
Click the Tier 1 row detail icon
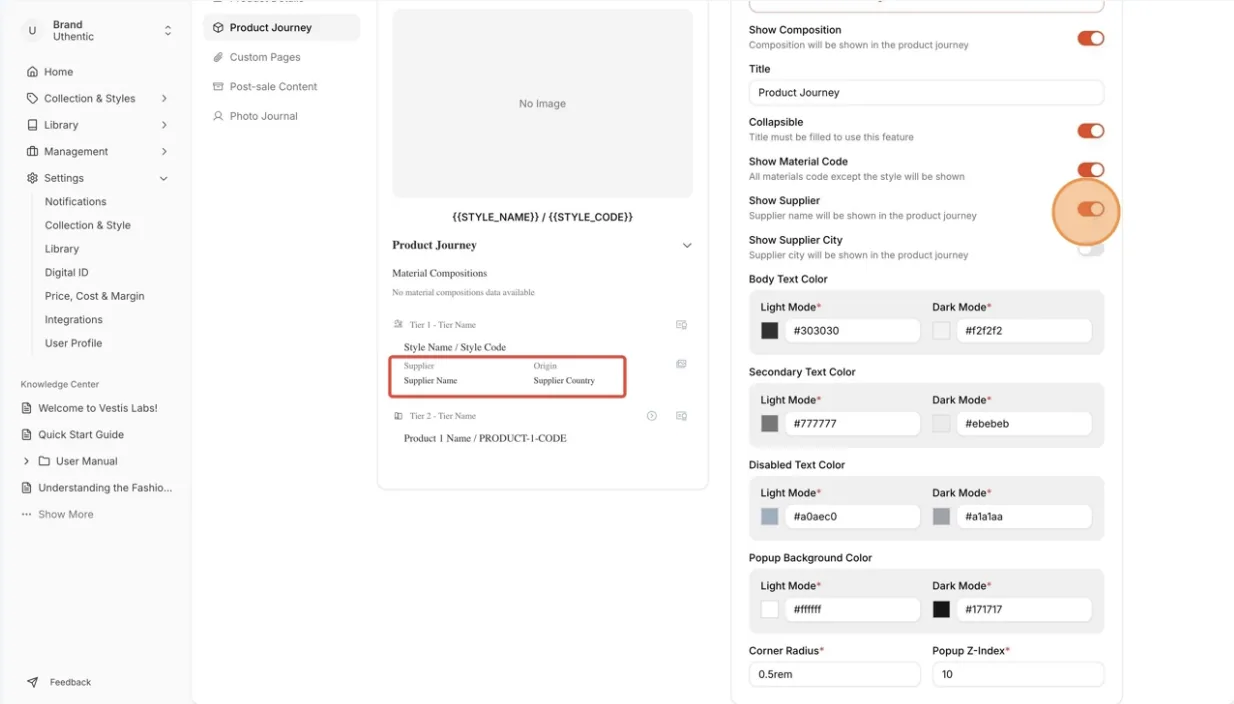click(x=681, y=325)
